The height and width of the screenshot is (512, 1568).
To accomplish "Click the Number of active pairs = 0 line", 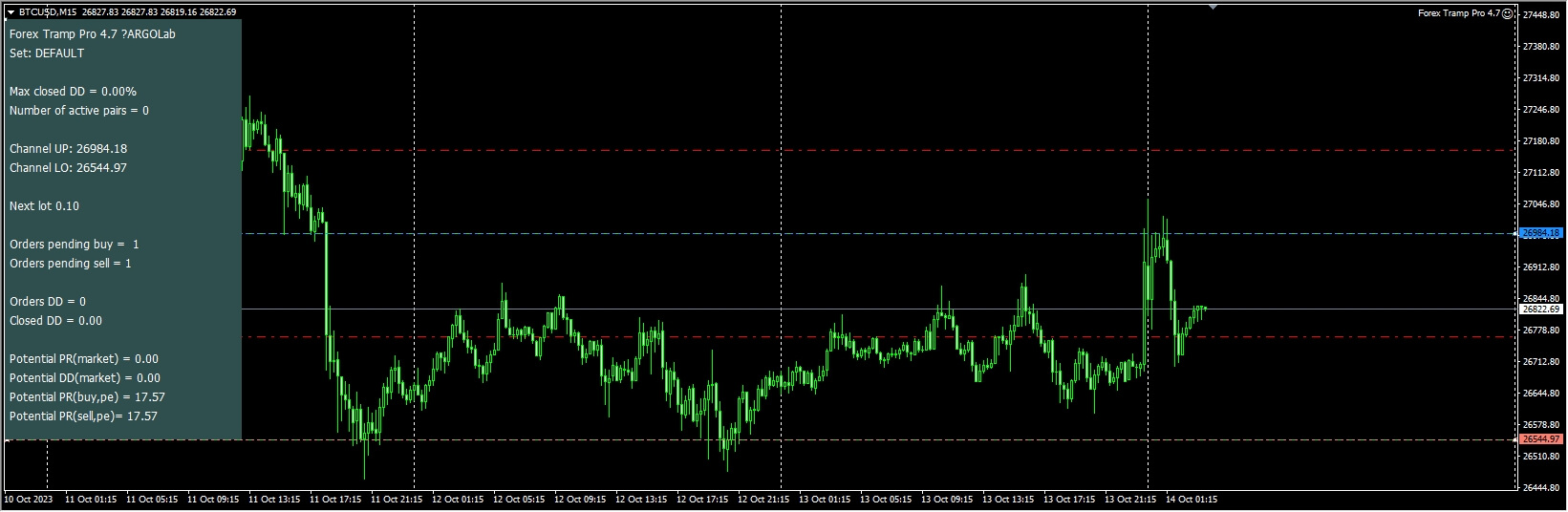I will pos(79,111).
